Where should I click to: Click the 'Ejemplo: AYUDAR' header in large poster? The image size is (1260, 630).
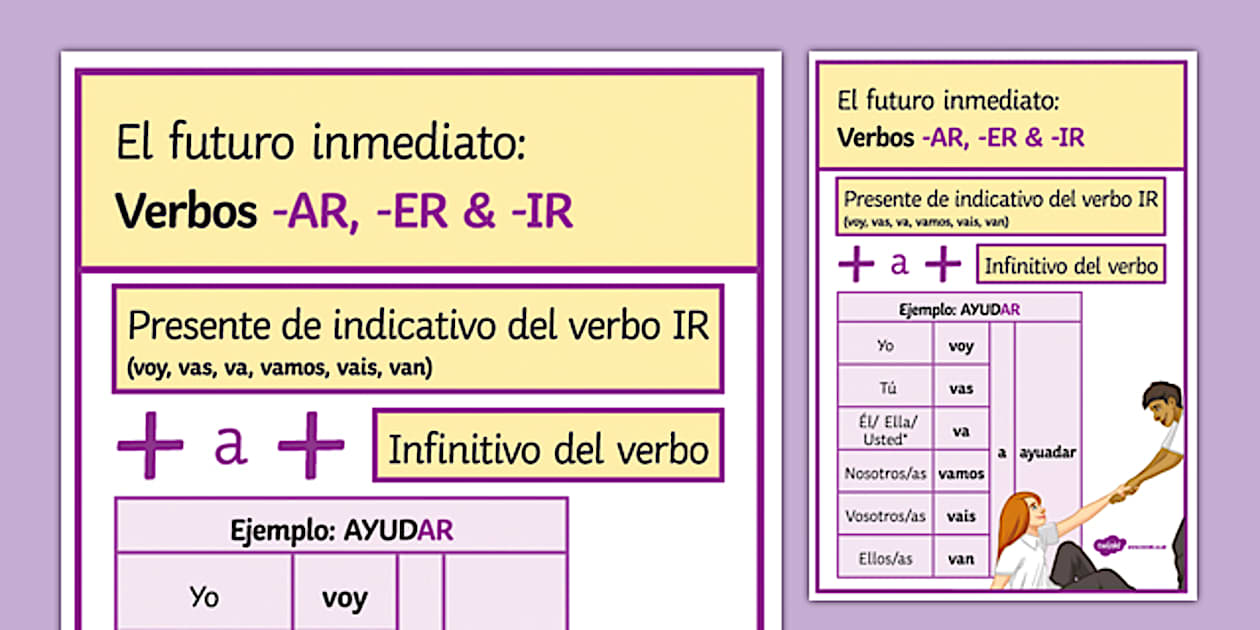click(341, 529)
